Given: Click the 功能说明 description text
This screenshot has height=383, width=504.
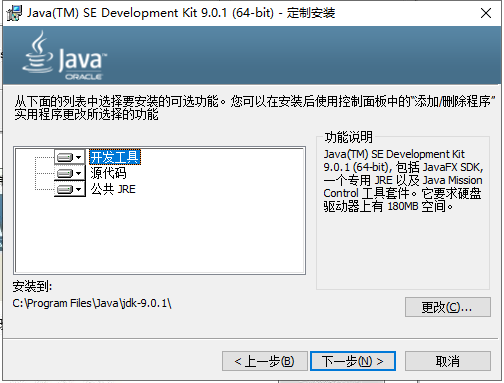Looking at the screenshot, I should pyautogui.click(x=403, y=180).
